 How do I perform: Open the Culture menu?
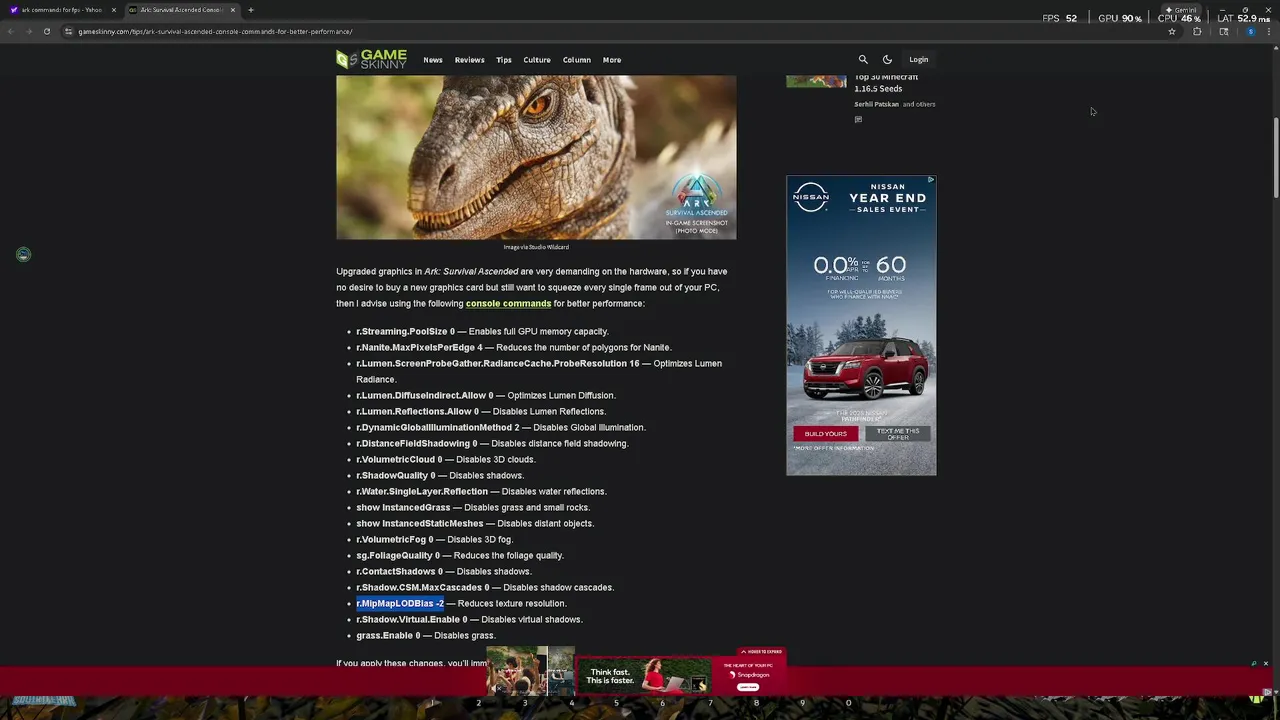(537, 60)
